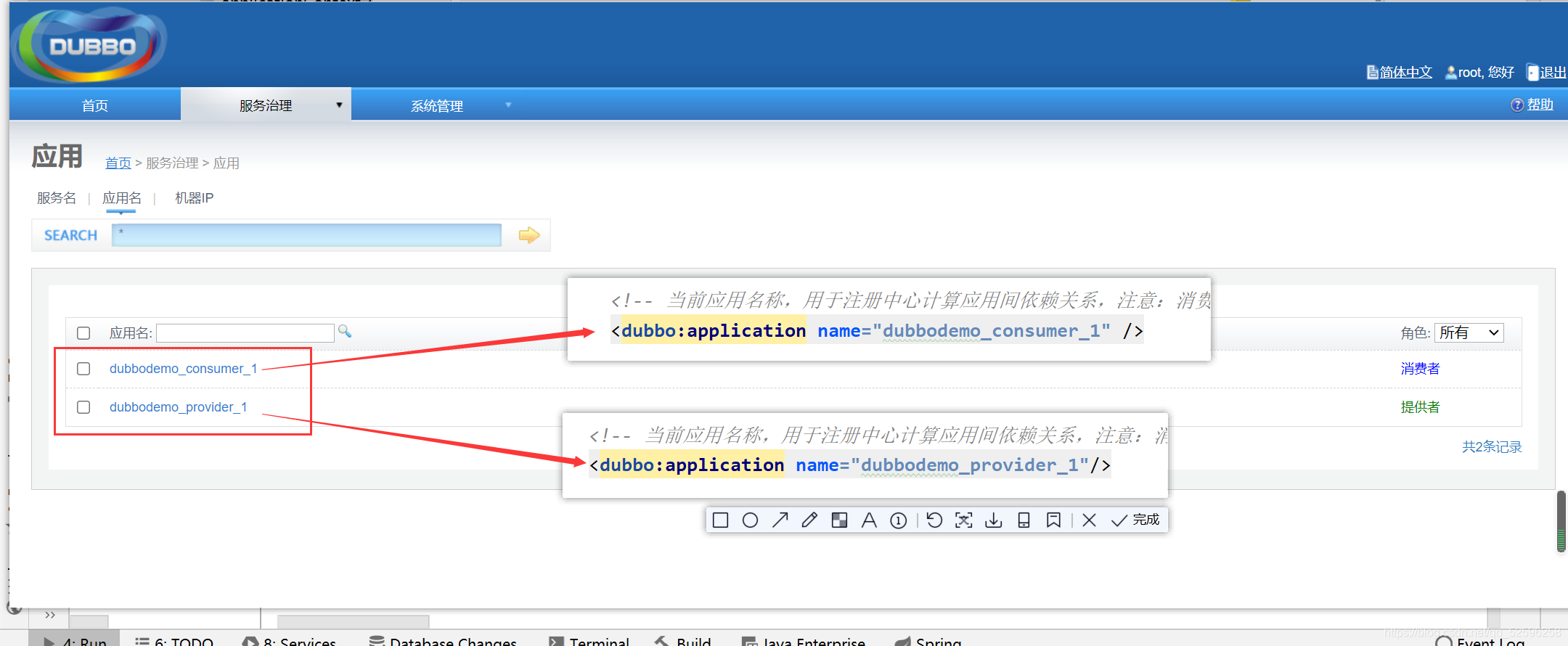Expand the 服务治理 menu arrow
The height and width of the screenshot is (646, 1568).
(339, 105)
